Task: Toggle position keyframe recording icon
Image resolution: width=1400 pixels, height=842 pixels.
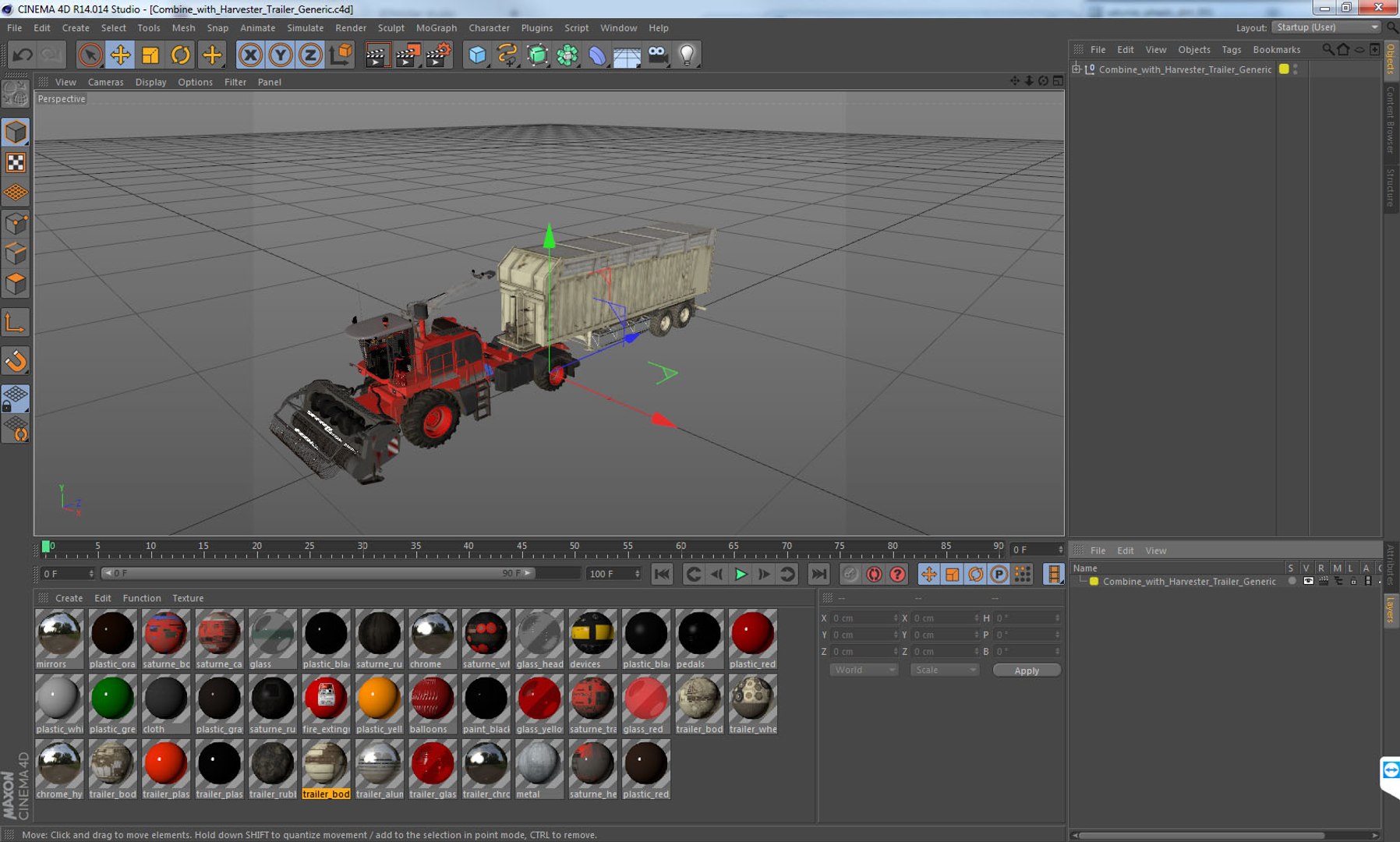Action: point(928,575)
